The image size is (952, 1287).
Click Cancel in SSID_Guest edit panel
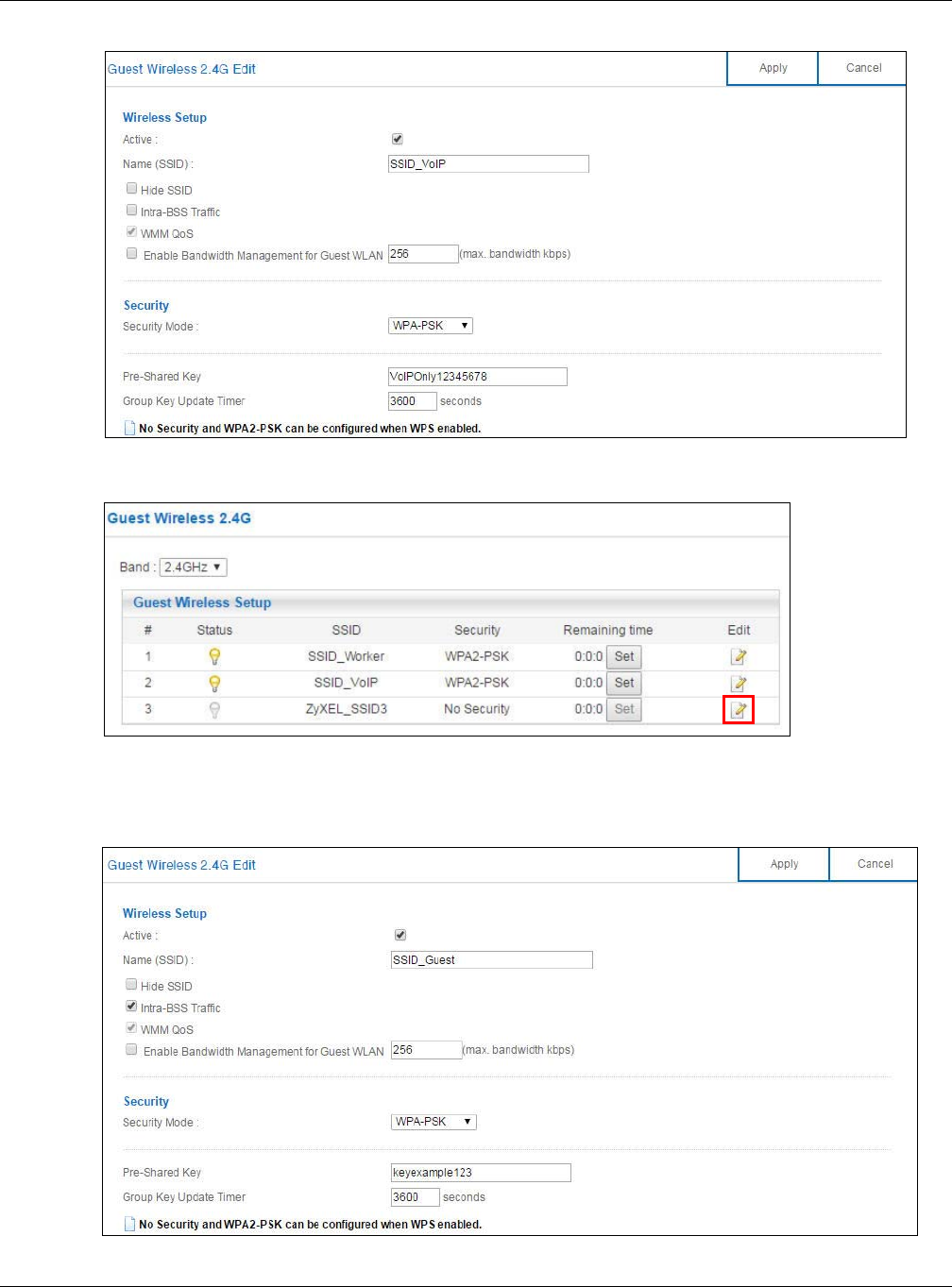click(875, 864)
